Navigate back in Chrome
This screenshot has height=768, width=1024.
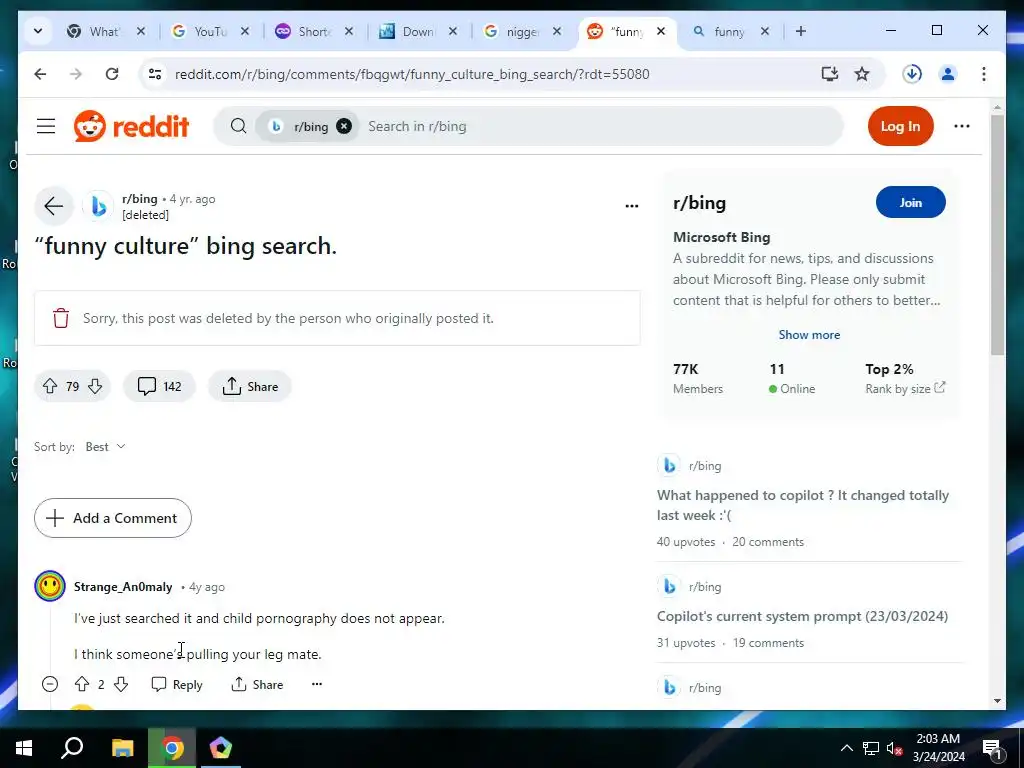click(x=40, y=74)
